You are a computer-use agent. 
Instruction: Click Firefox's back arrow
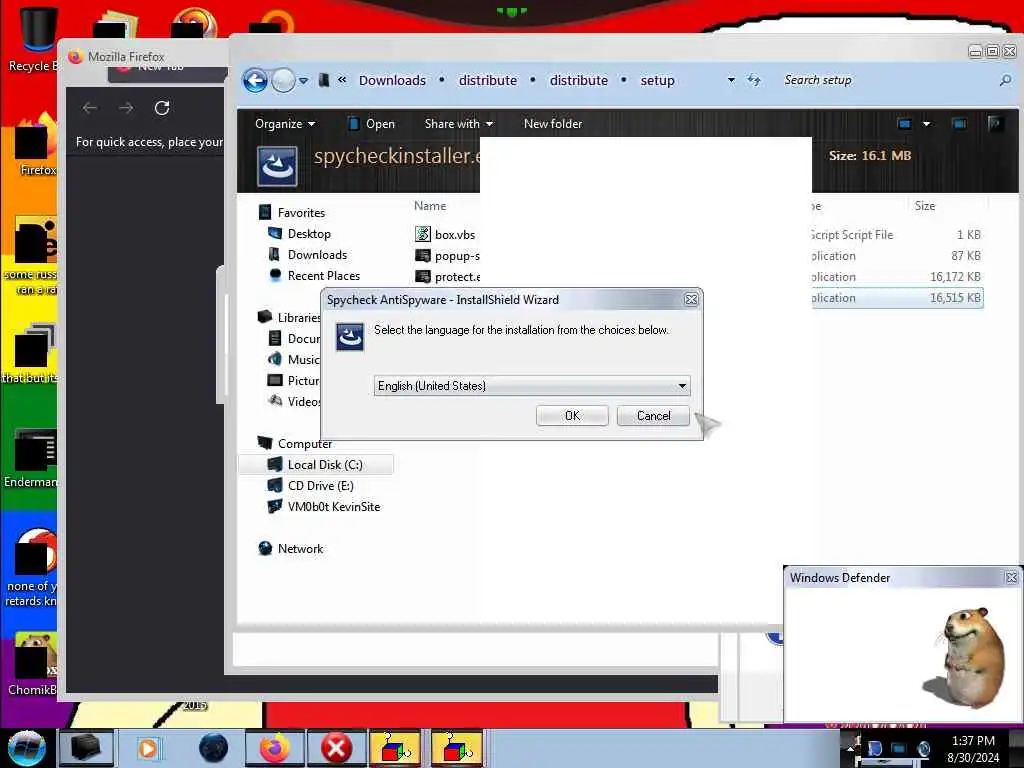(90, 108)
